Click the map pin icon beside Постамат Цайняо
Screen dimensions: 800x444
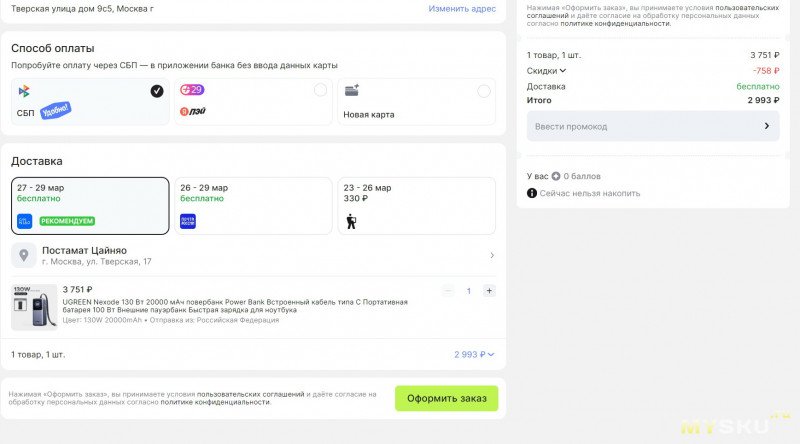coord(24,255)
